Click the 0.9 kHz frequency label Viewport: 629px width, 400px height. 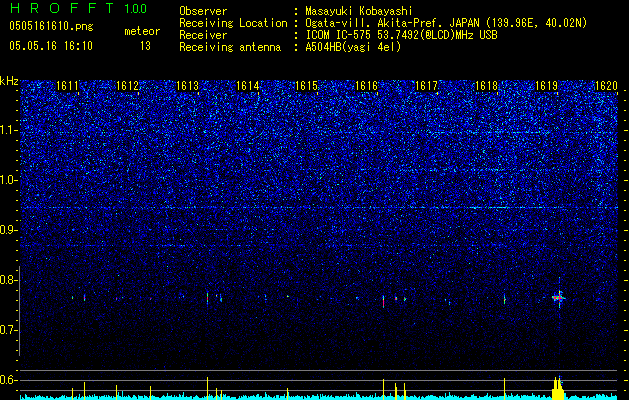[9, 230]
